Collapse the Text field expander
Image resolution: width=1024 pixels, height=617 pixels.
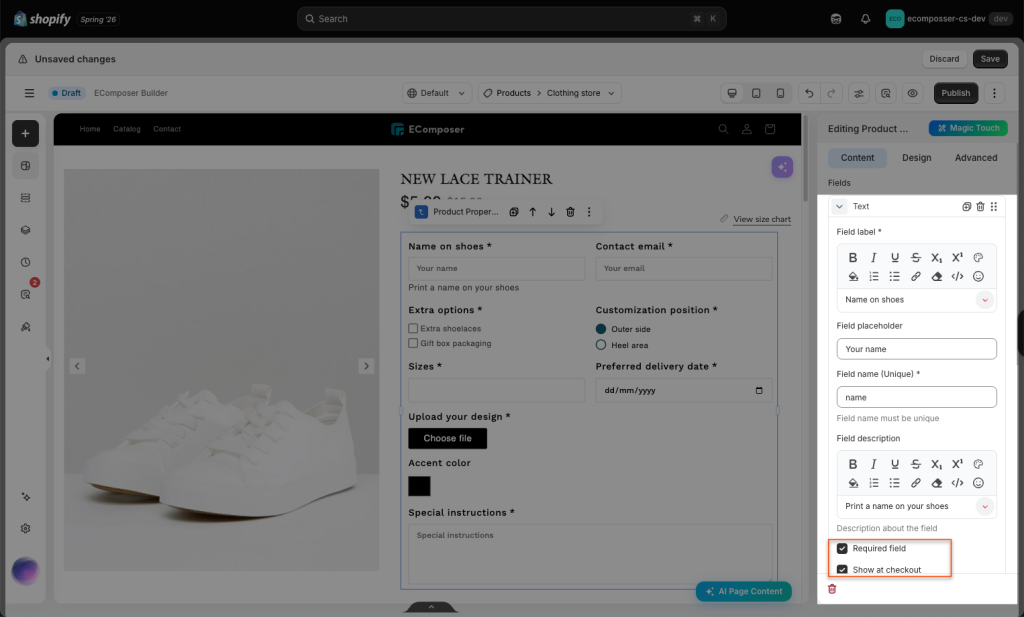click(840, 206)
